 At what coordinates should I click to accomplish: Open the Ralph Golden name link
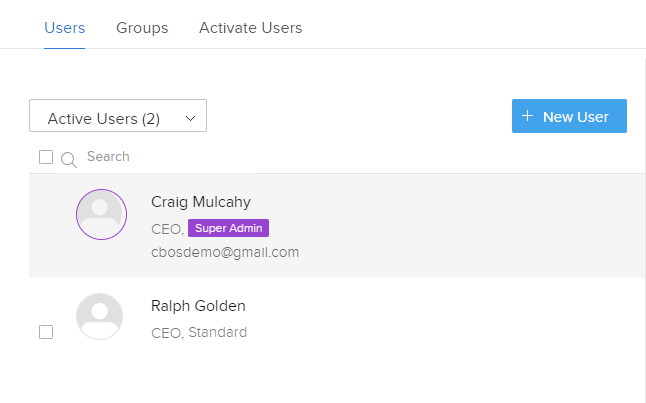198,306
